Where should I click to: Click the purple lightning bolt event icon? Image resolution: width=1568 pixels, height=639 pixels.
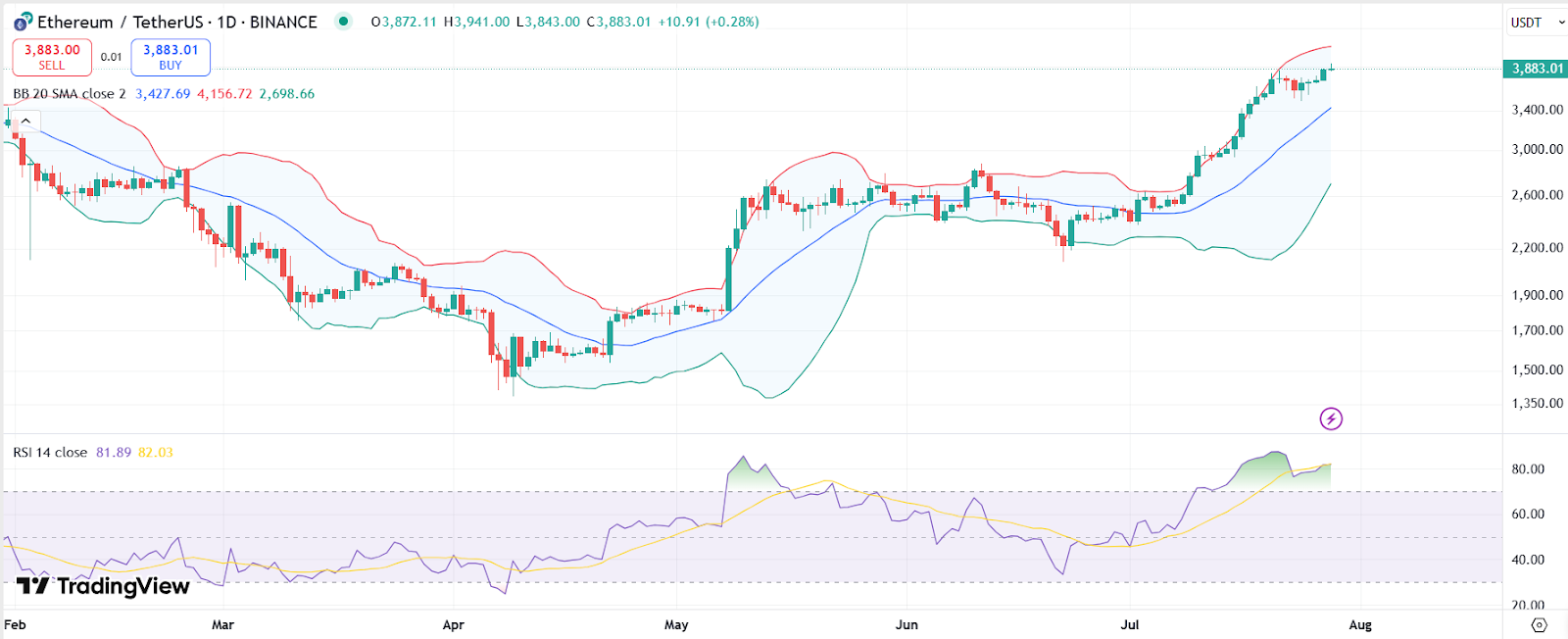pos(1330,419)
